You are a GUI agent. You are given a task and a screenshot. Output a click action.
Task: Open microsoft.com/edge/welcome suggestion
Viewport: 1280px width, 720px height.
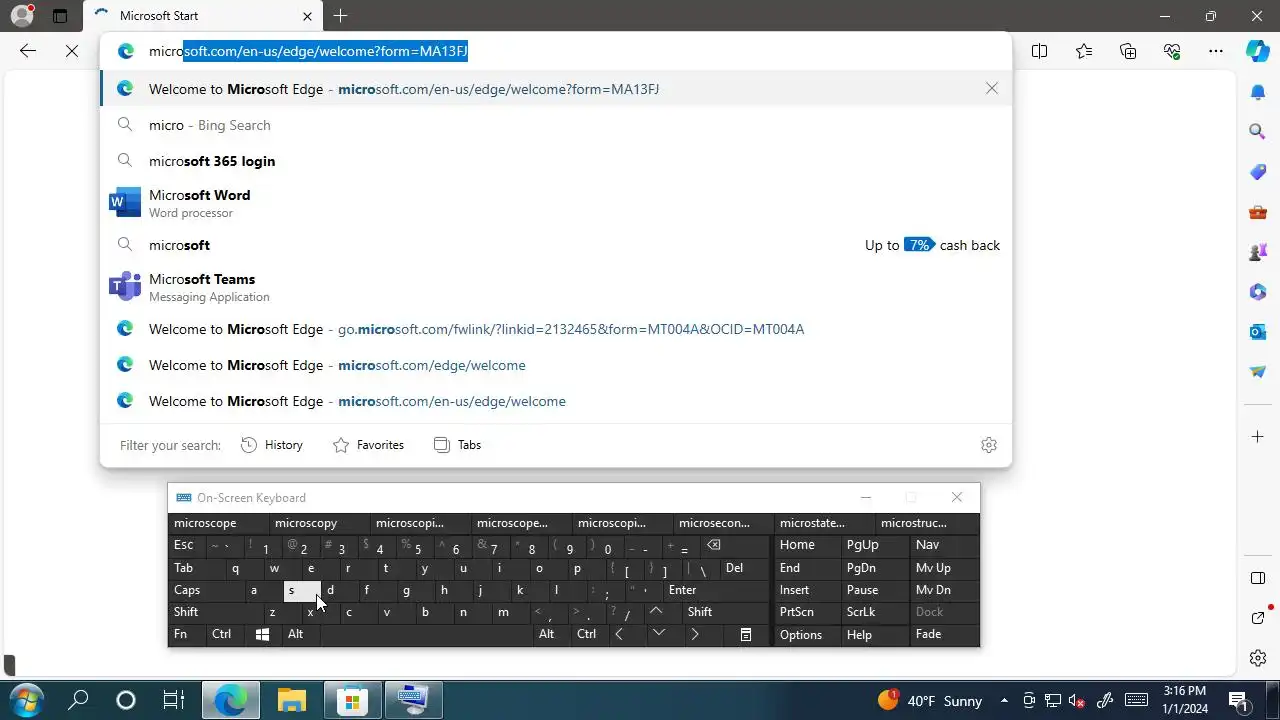tap(556, 365)
